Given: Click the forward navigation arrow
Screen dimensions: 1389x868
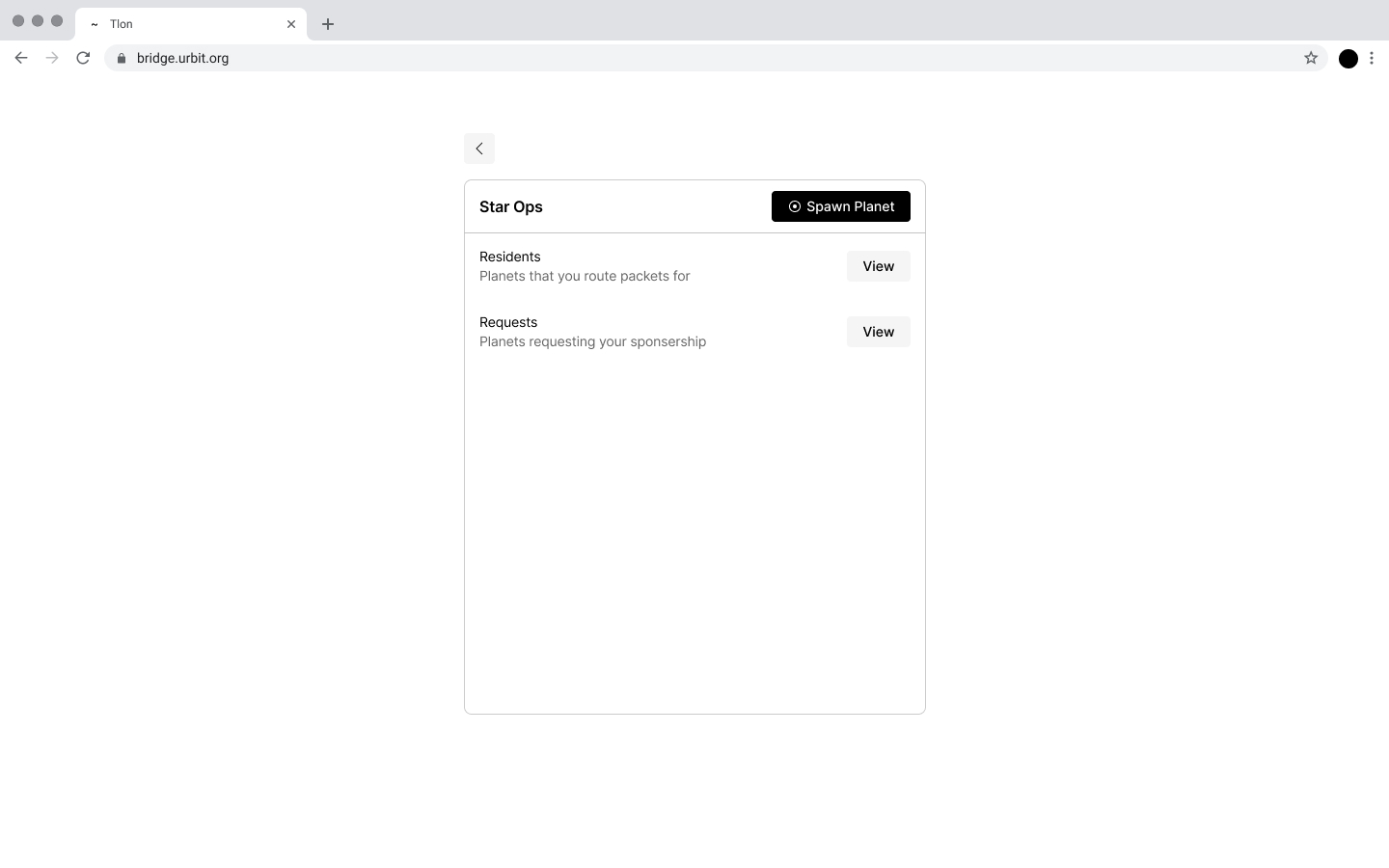Looking at the screenshot, I should click(52, 58).
